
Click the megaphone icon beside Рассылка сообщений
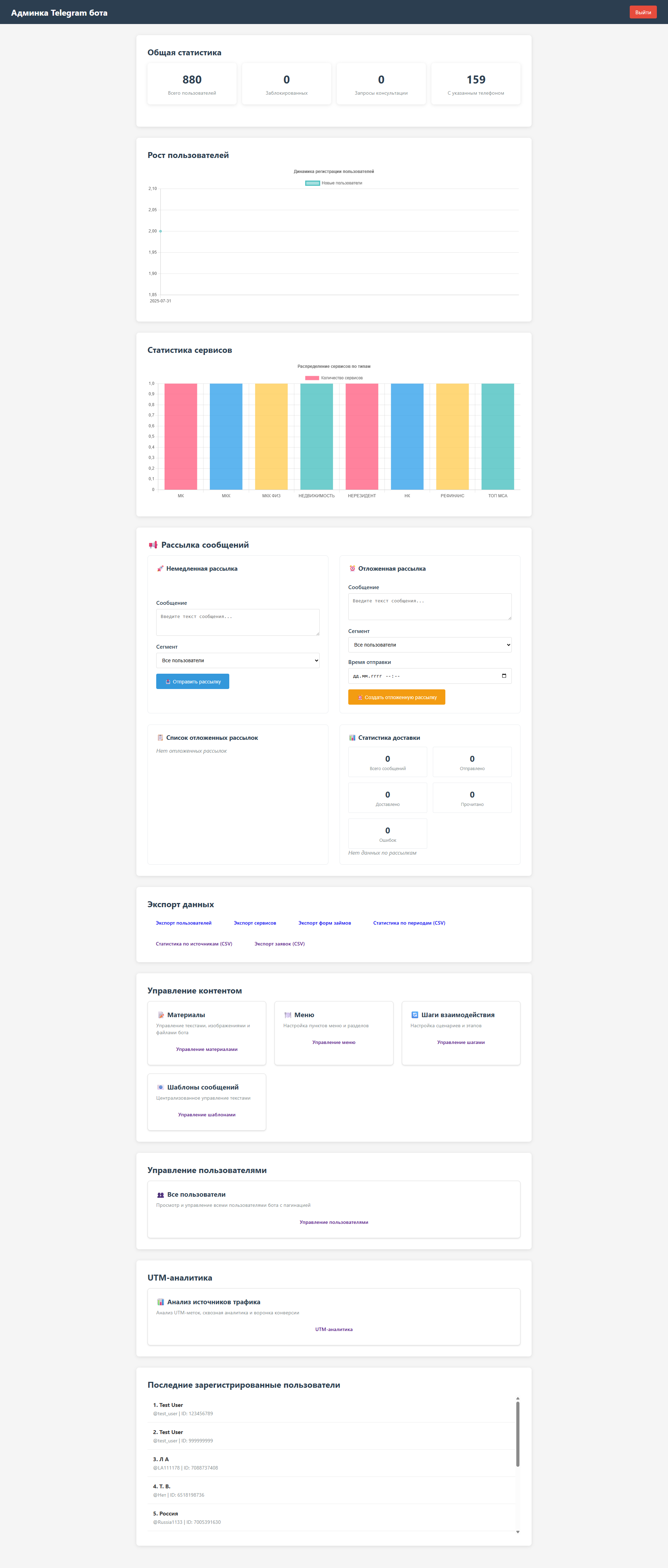(x=153, y=545)
